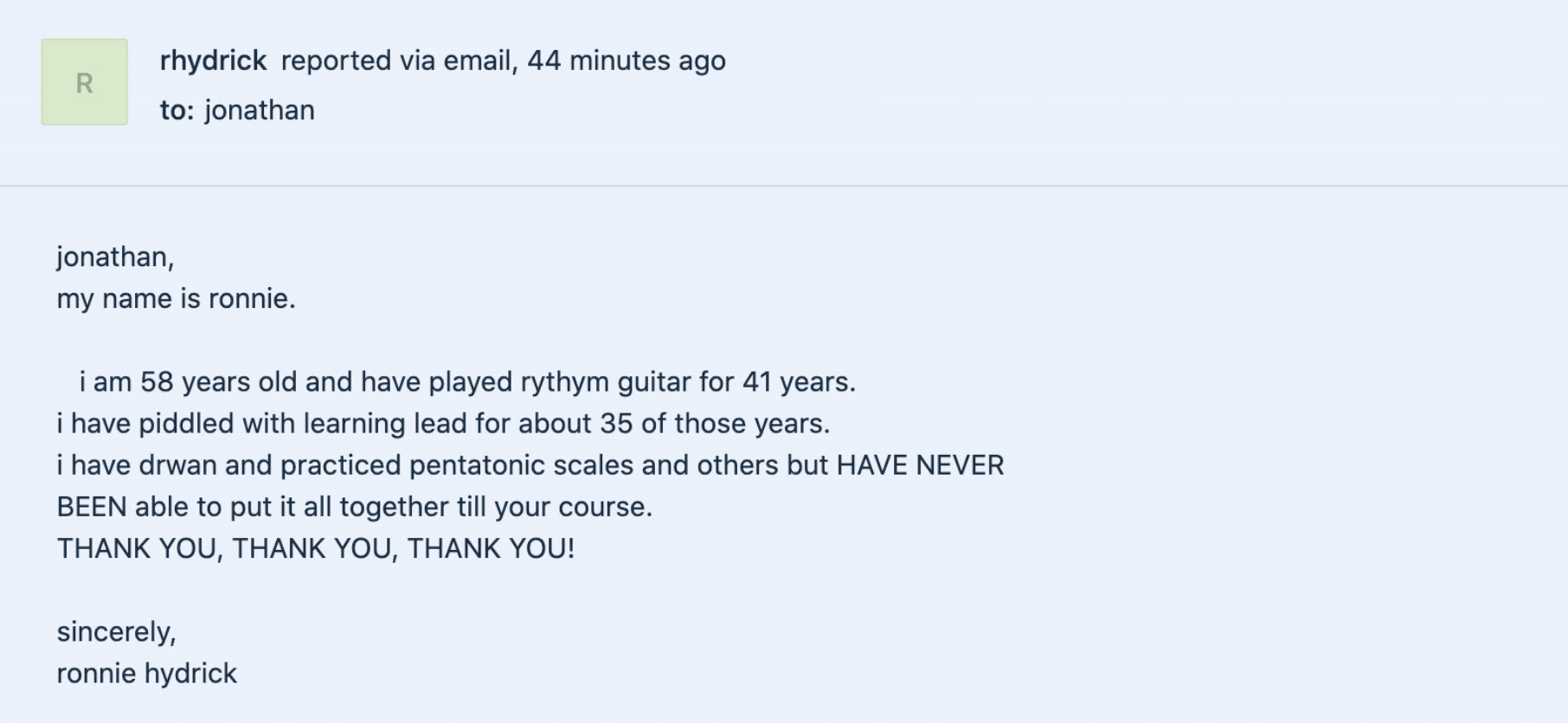This screenshot has width=1568, height=723.
Task: Click the "my name is ronnie." line
Action: 176,298
